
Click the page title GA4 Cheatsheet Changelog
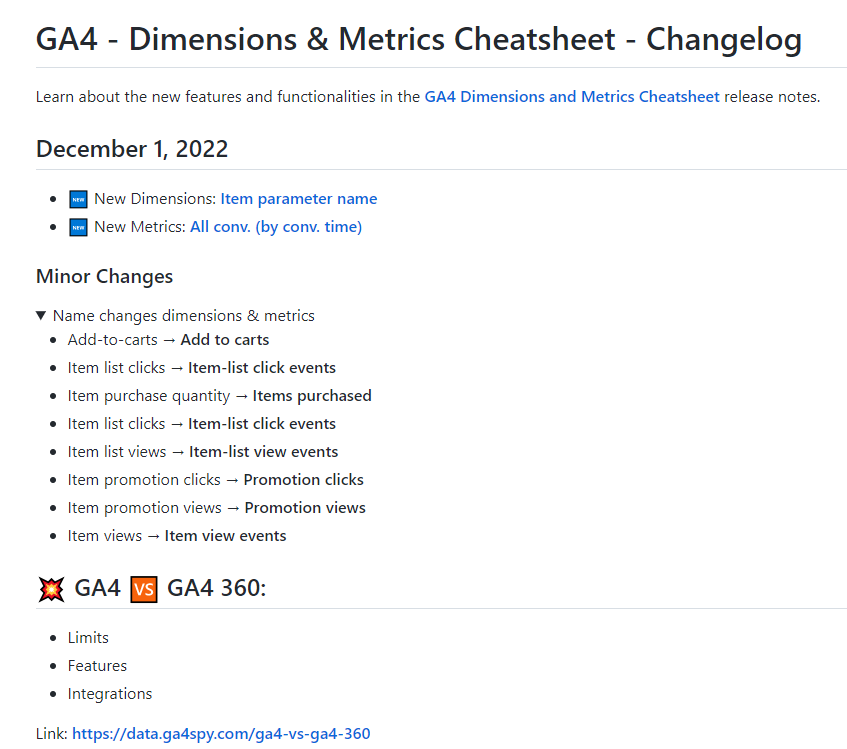419,39
